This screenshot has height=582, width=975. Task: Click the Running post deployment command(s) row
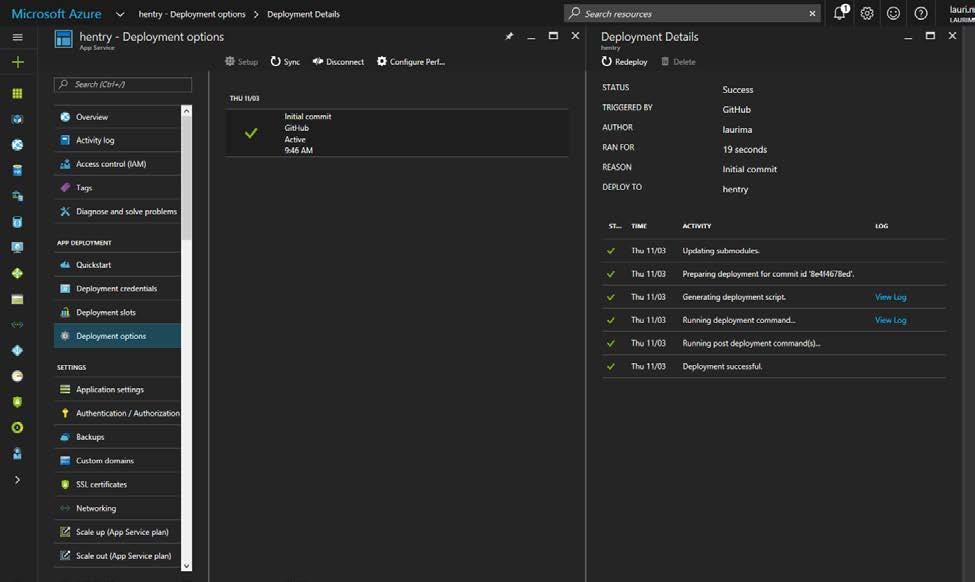774,343
